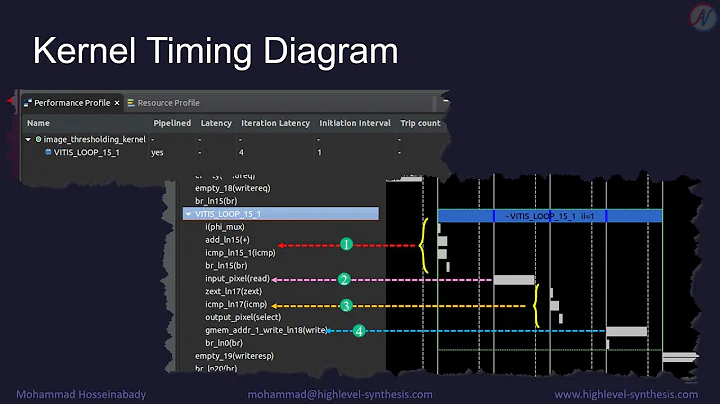
Task: Select icmp_ln17(icmp) operation
Action: point(236,304)
